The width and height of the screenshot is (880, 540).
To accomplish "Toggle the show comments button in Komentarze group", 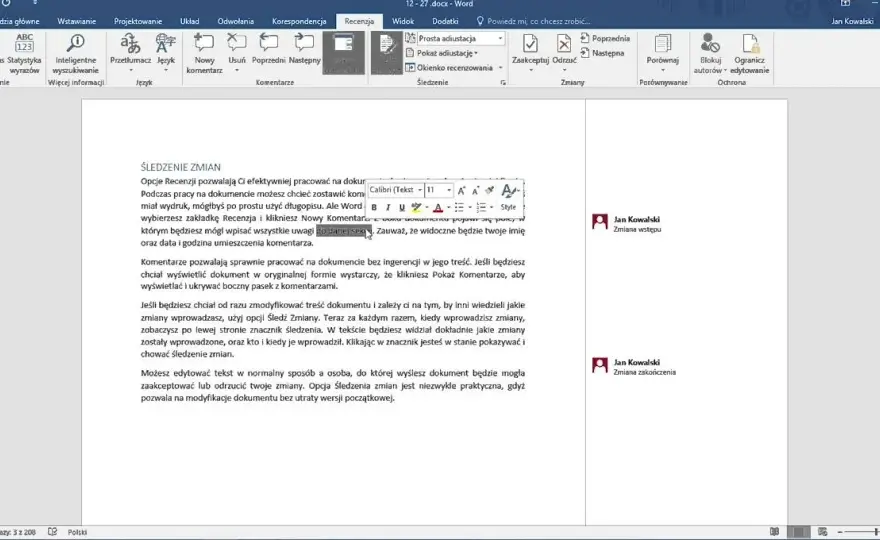I will click(343, 53).
